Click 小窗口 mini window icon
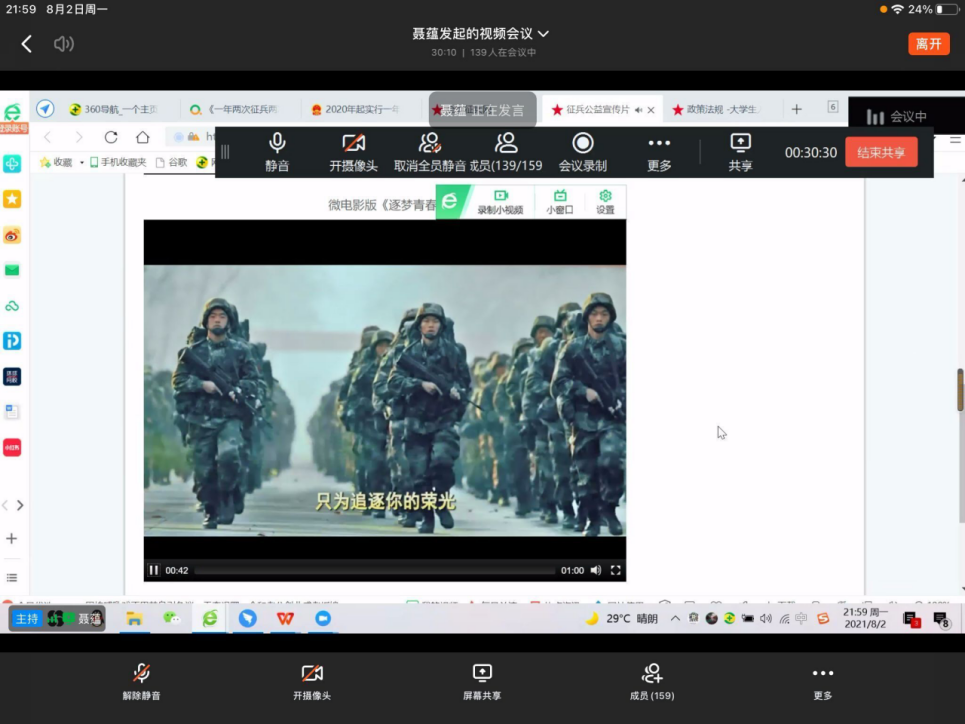This screenshot has height=724, width=965. (560, 202)
